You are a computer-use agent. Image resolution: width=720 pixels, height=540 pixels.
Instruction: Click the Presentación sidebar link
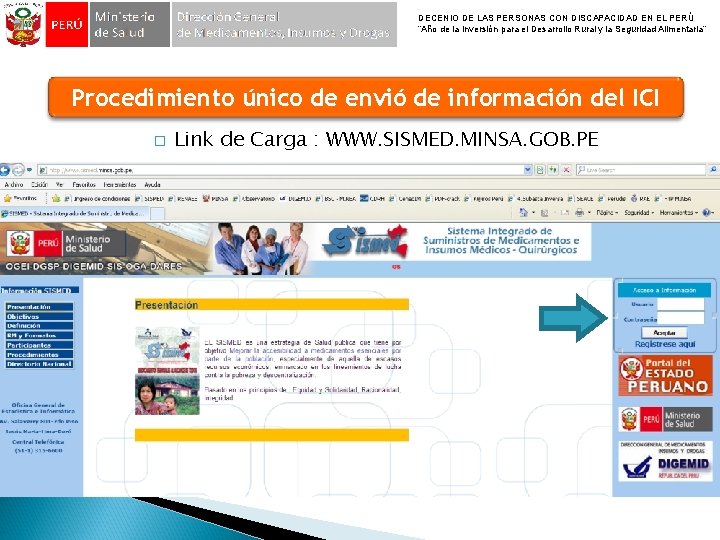(39, 307)
